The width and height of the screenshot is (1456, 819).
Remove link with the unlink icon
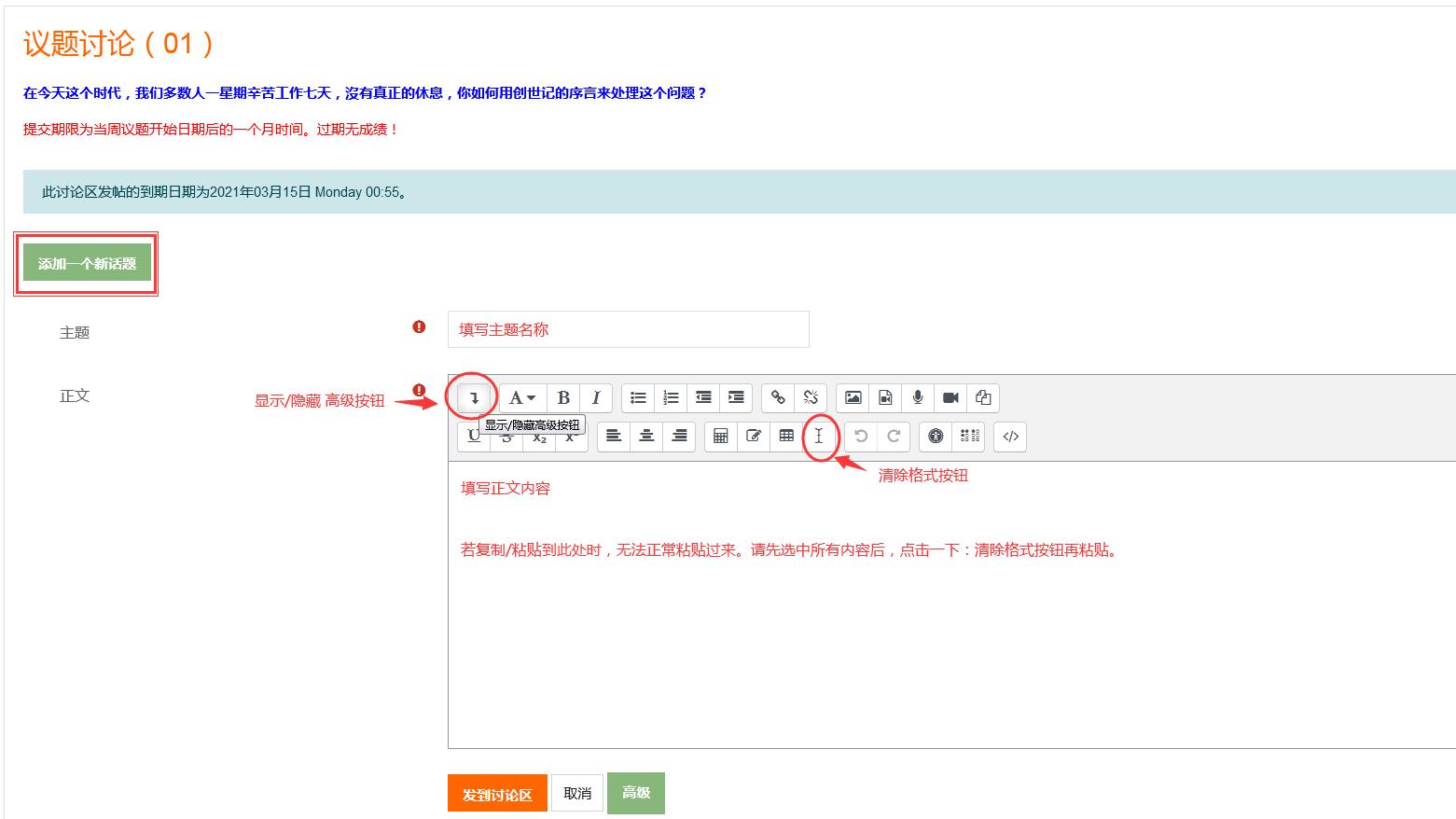(811, 397)
